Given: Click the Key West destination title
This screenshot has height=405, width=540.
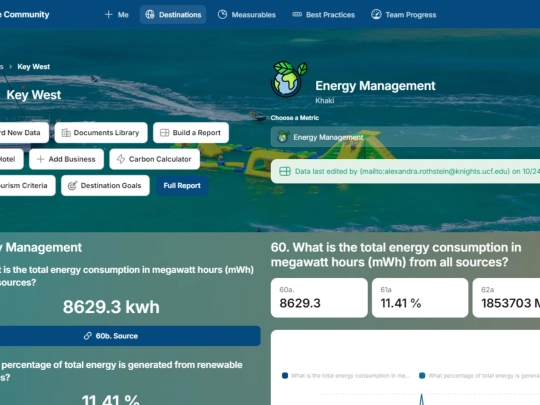Looking at the screenshot, I should click(34, 95).
